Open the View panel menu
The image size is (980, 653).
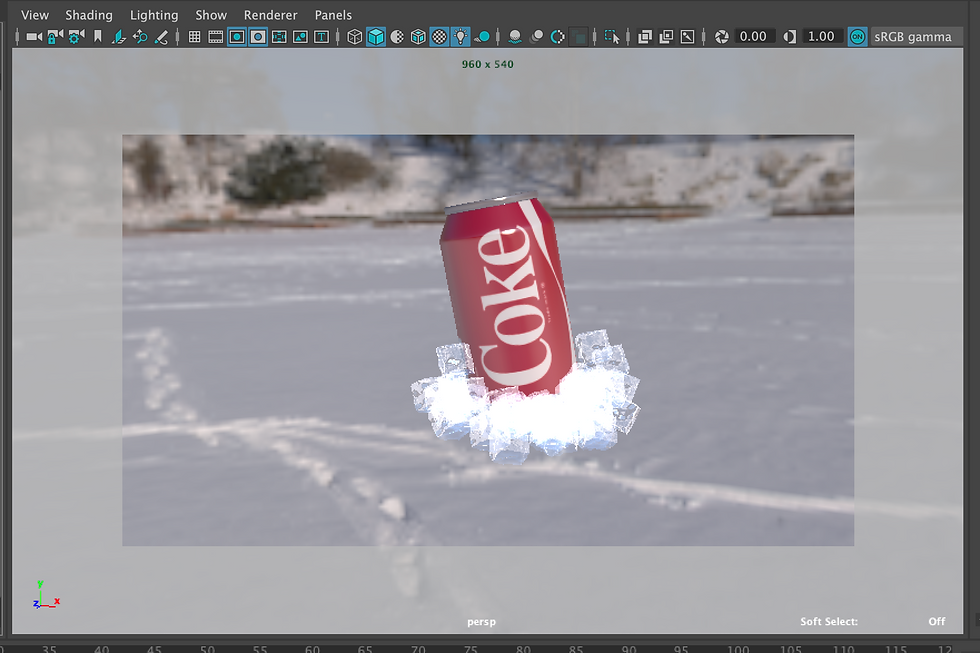click(x=35, y=15)
